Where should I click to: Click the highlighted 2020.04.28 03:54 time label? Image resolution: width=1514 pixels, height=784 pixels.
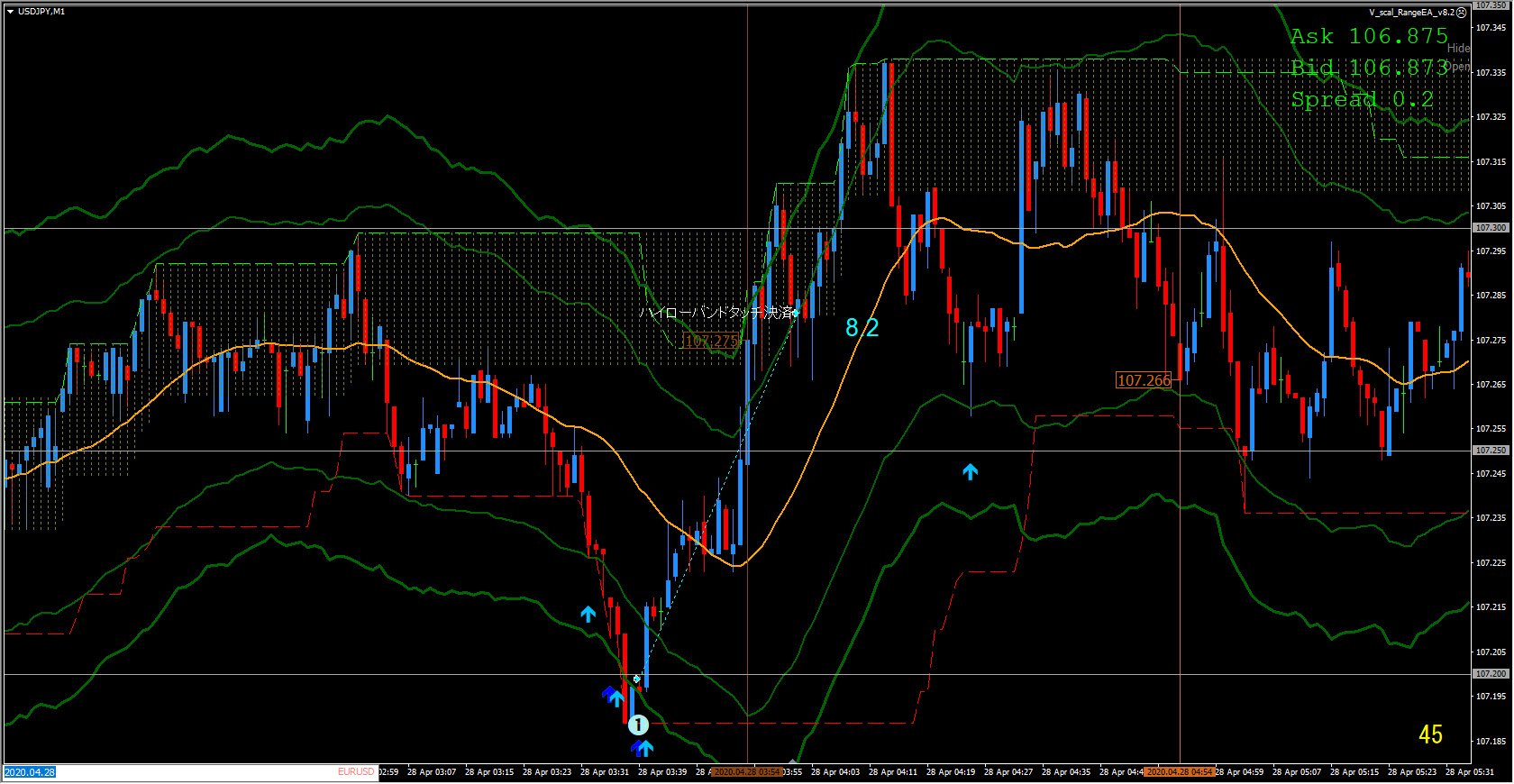pos(747,772)
